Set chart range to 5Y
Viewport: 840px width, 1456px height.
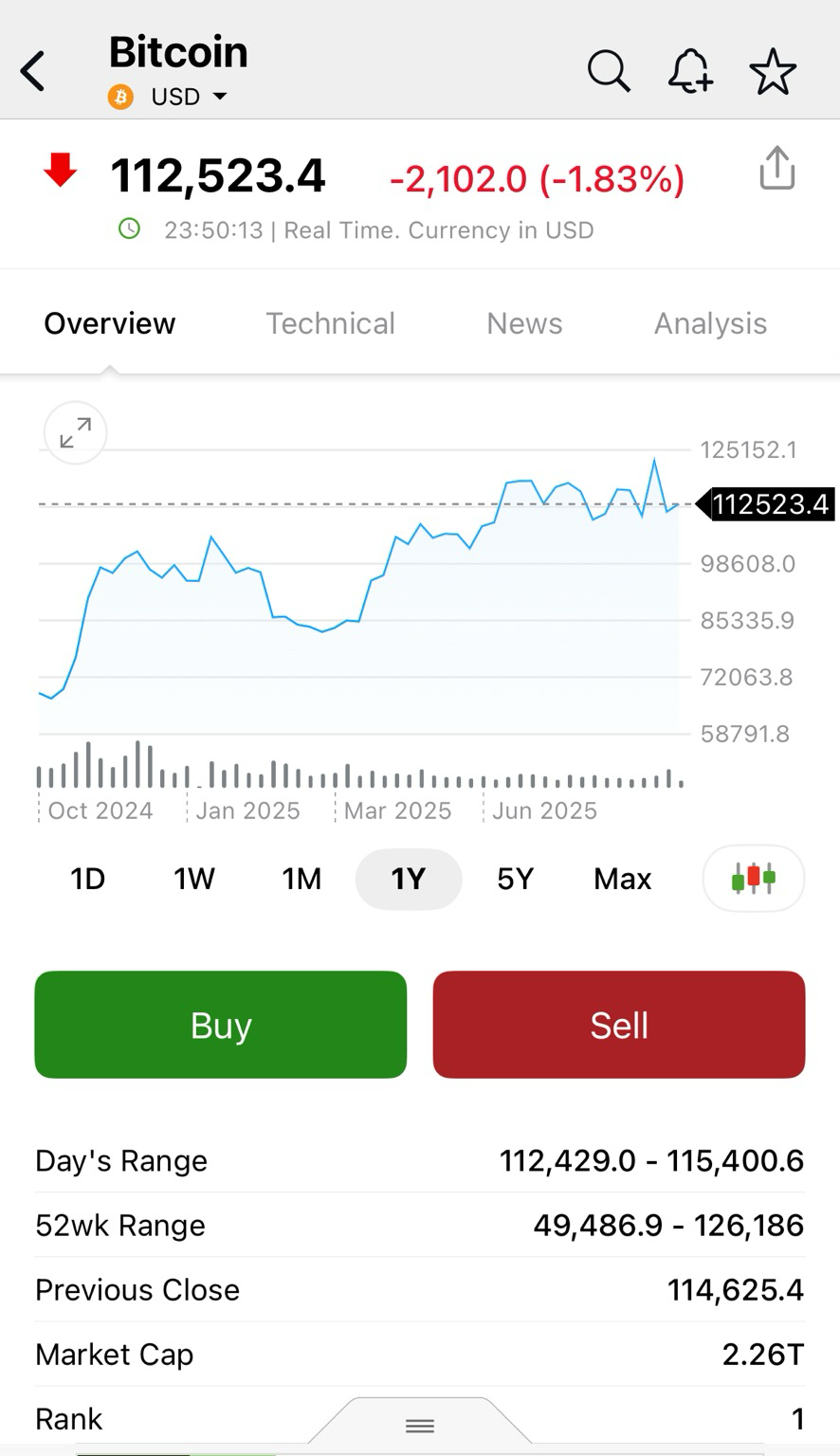coord(515,879)
